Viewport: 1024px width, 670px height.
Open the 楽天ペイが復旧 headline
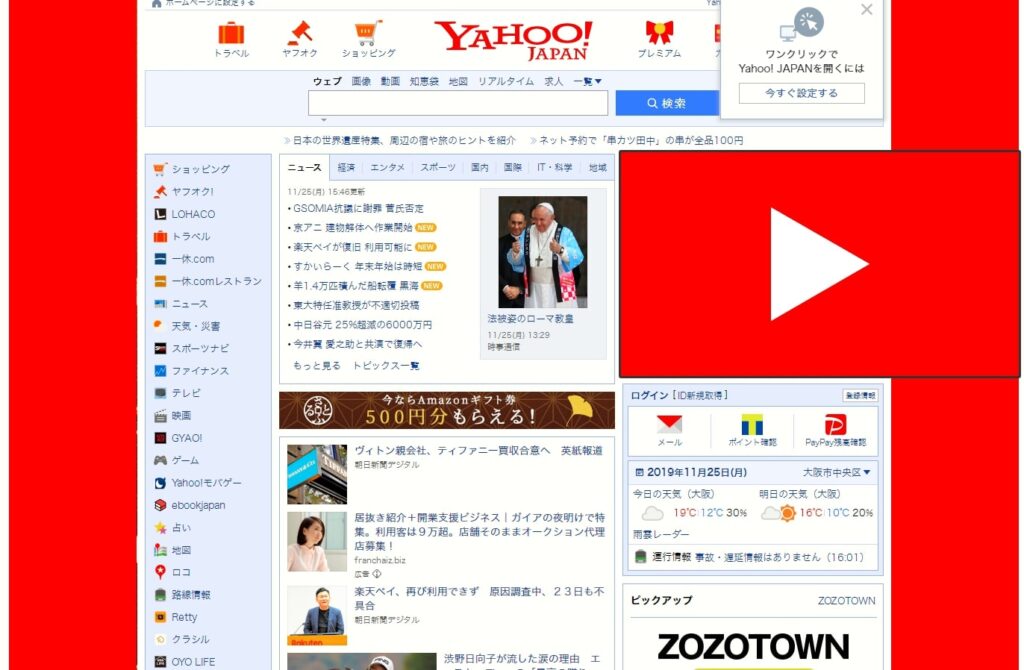[353, 247]
